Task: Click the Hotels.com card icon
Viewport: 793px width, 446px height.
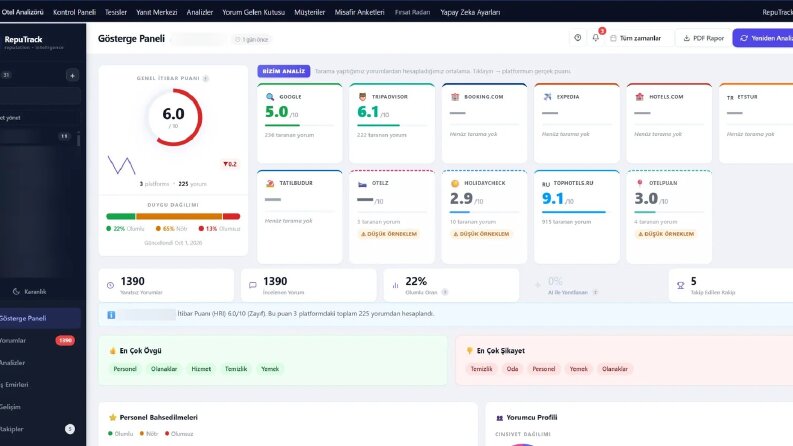Action: pyautogui.click(x=639, y=97)
